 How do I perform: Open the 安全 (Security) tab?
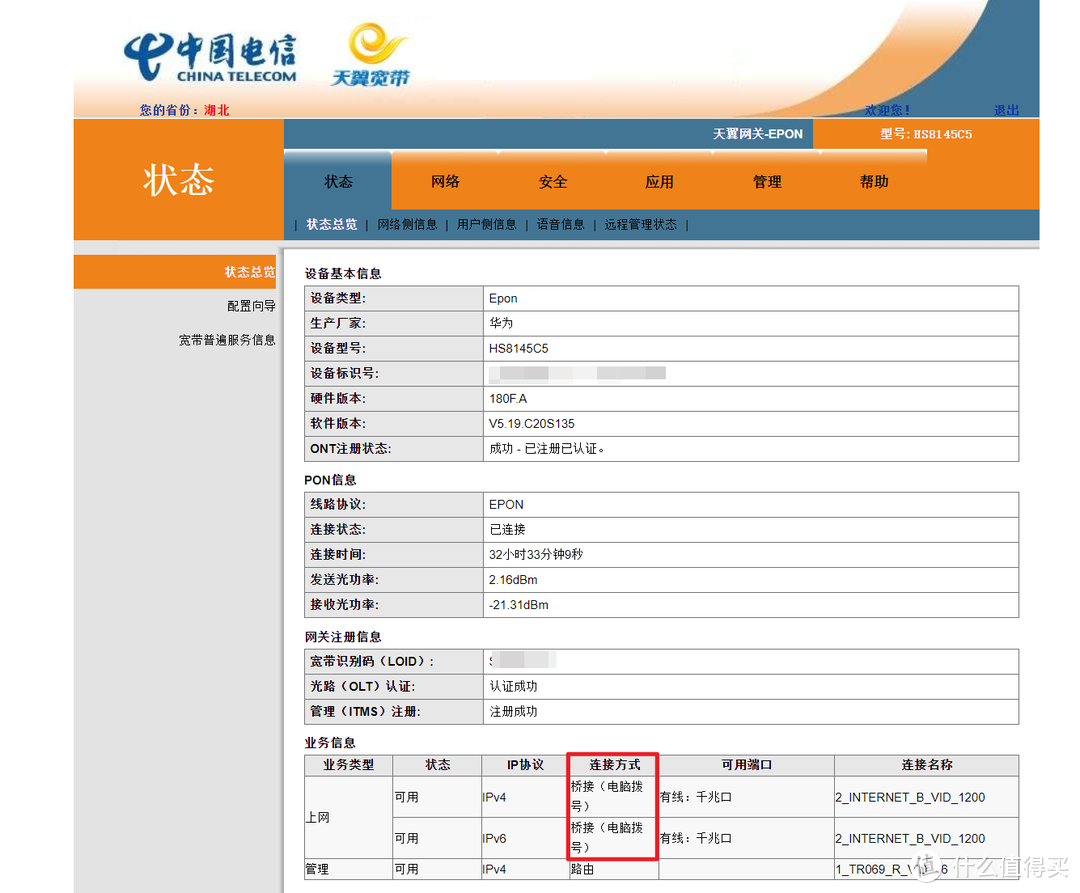[553, 182]
